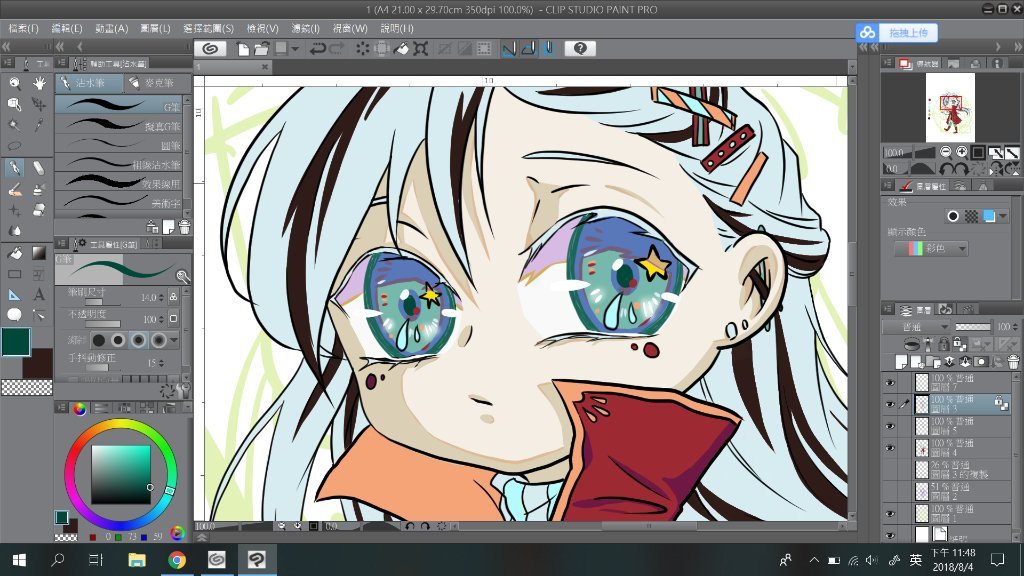
Task: Click the layer opacity slider
Action: coord(972,327)
